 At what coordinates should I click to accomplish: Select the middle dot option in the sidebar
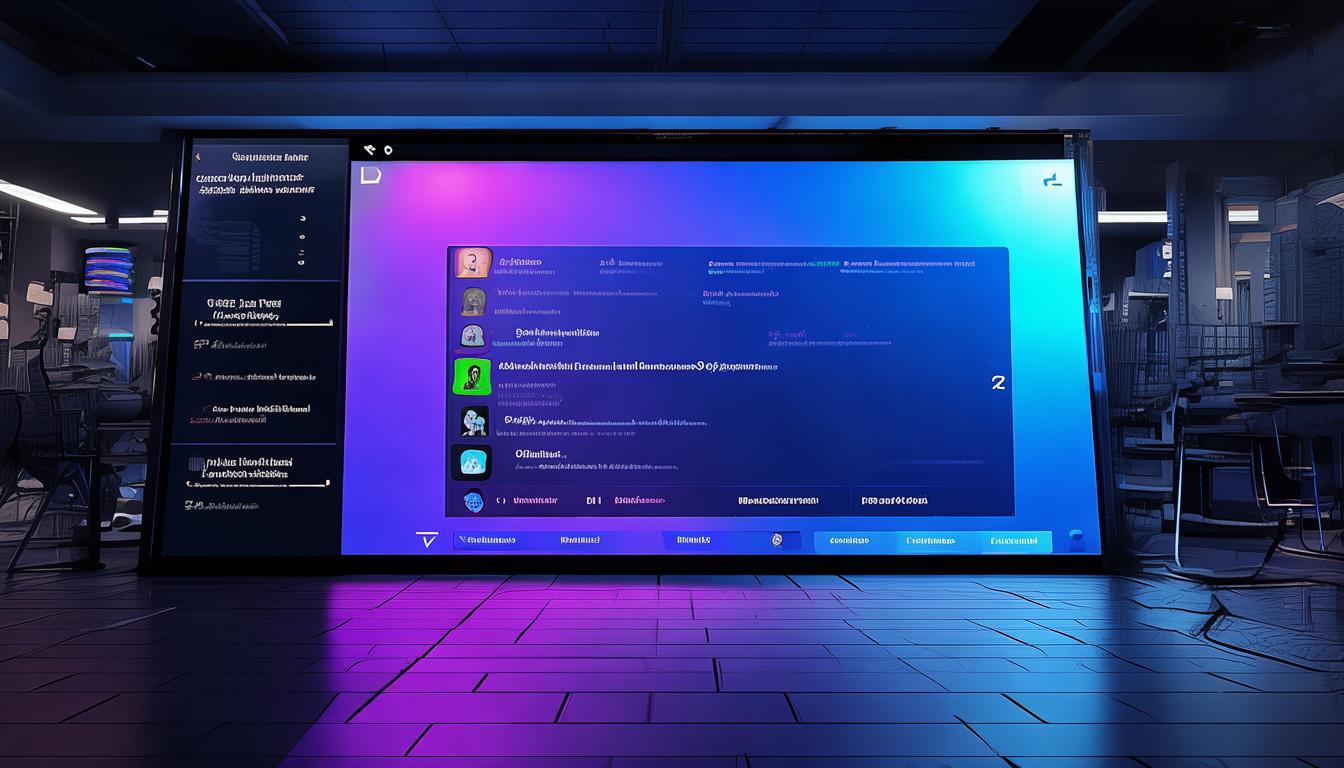tap(303, 237)
